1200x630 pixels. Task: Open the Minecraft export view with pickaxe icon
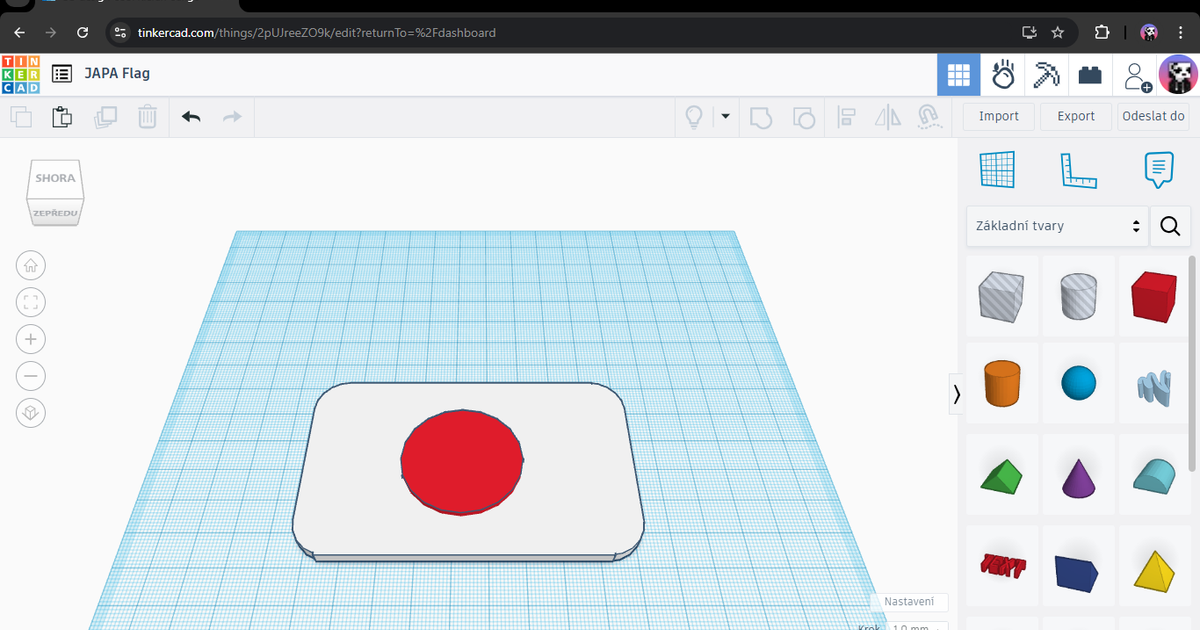click(1046, 74)
